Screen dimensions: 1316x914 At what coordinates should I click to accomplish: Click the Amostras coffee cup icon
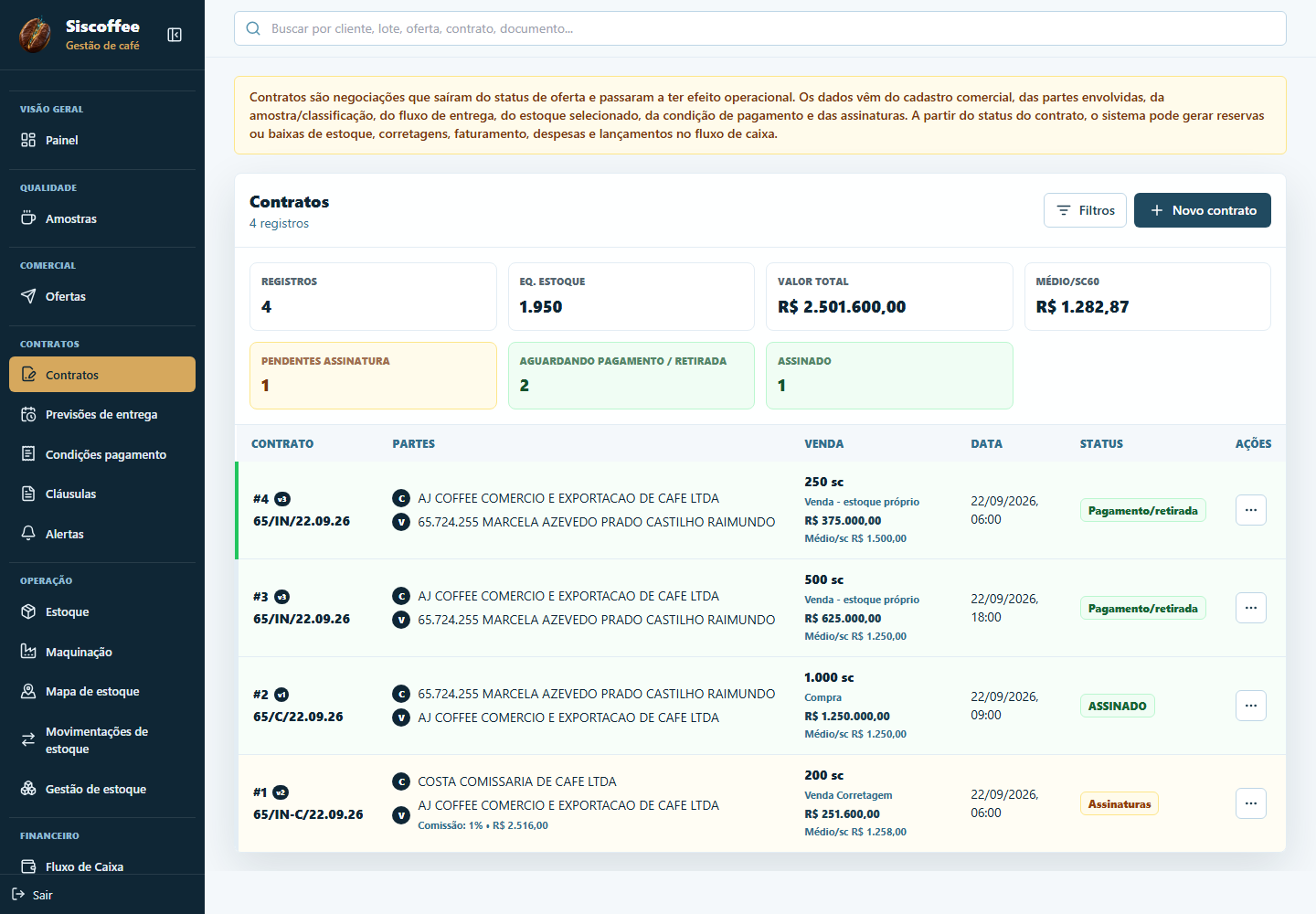pos(28,218)
